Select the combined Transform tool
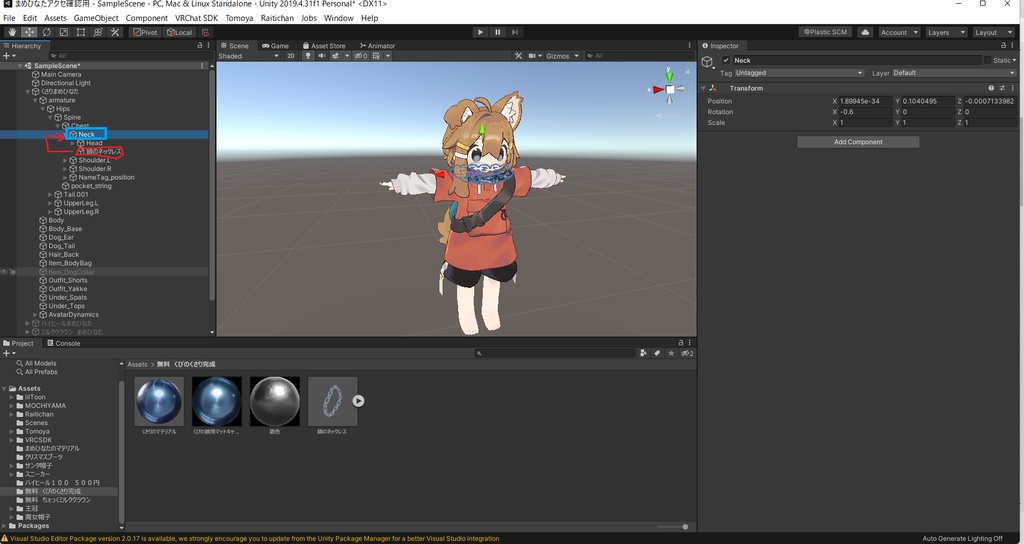The width and height of the screenshot is (1024, 544). (x=98, y=32)
